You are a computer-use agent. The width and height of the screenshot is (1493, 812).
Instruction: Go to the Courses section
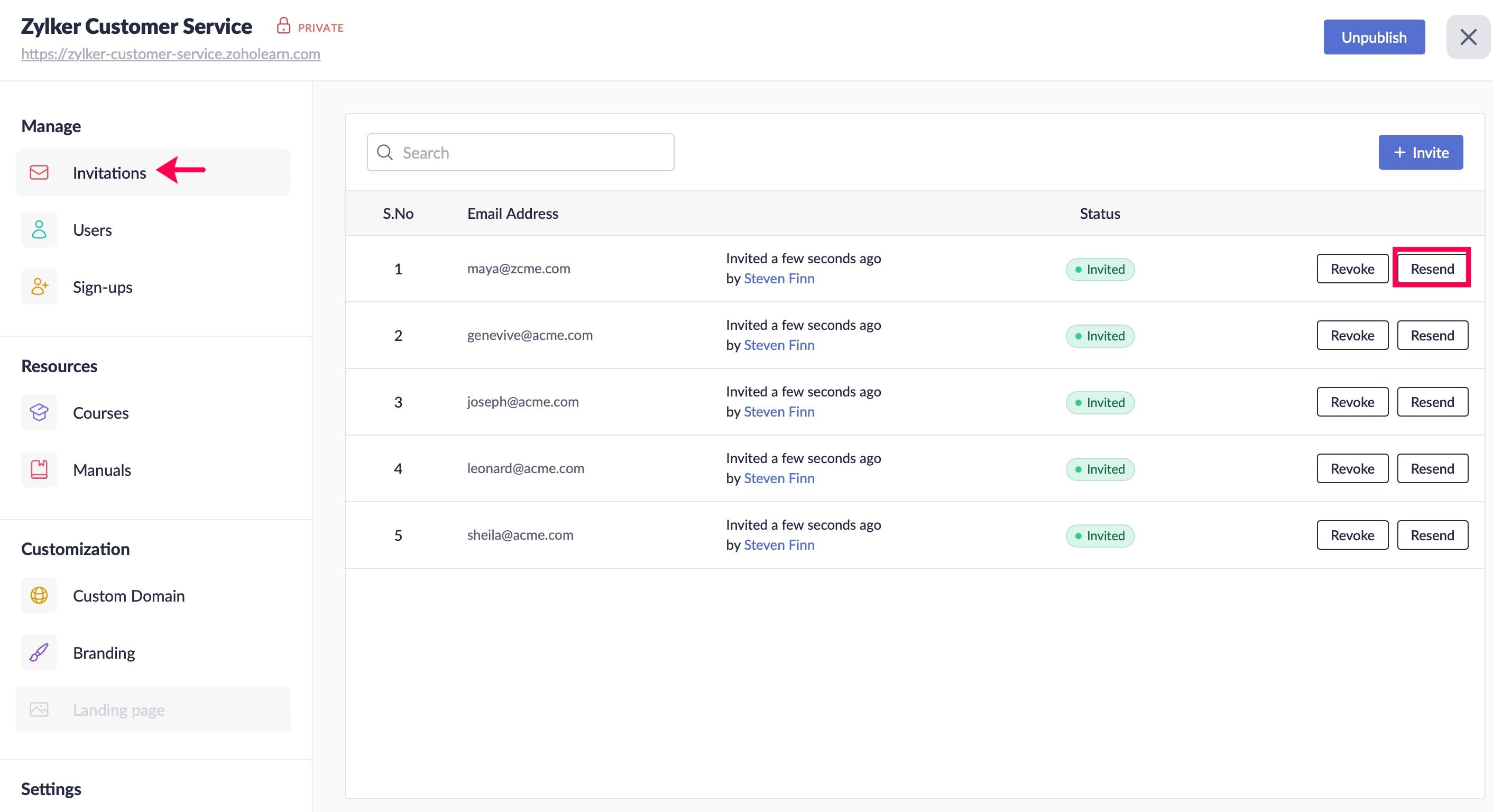coord(101,413)
